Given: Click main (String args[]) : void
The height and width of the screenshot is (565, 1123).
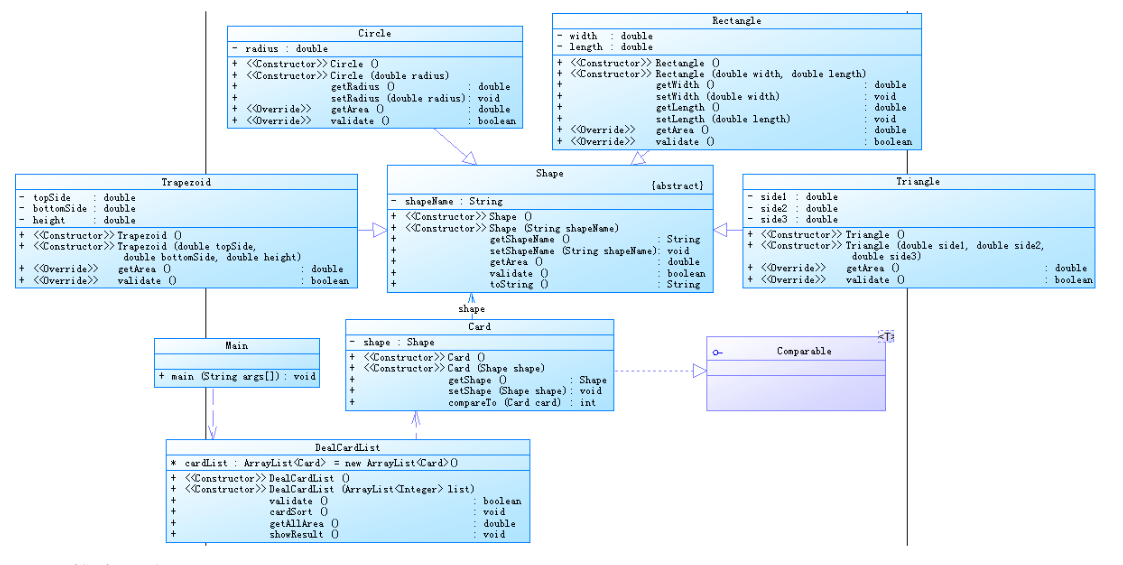Looking at the screenshot, I should pyautogui.click(x=243, y=376).
